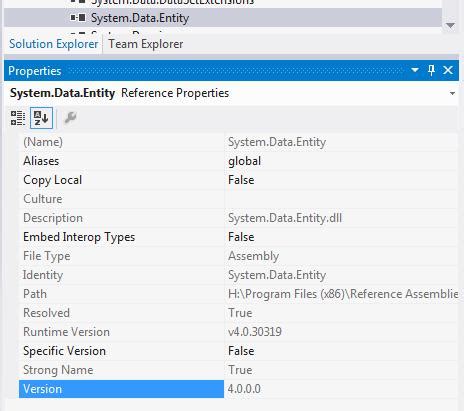Select the Copy Local property

pos(121,180)
